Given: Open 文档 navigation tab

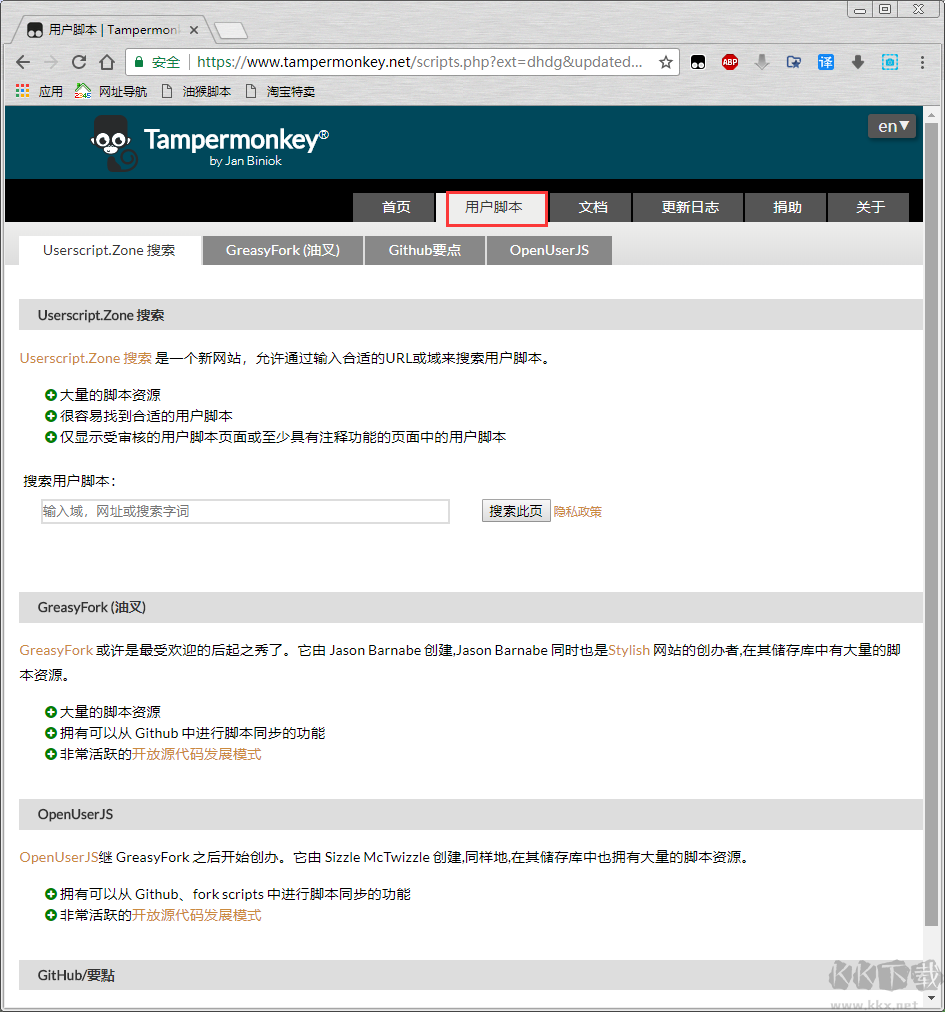Looking at the screenshot, I should click(x=593, y=207).
